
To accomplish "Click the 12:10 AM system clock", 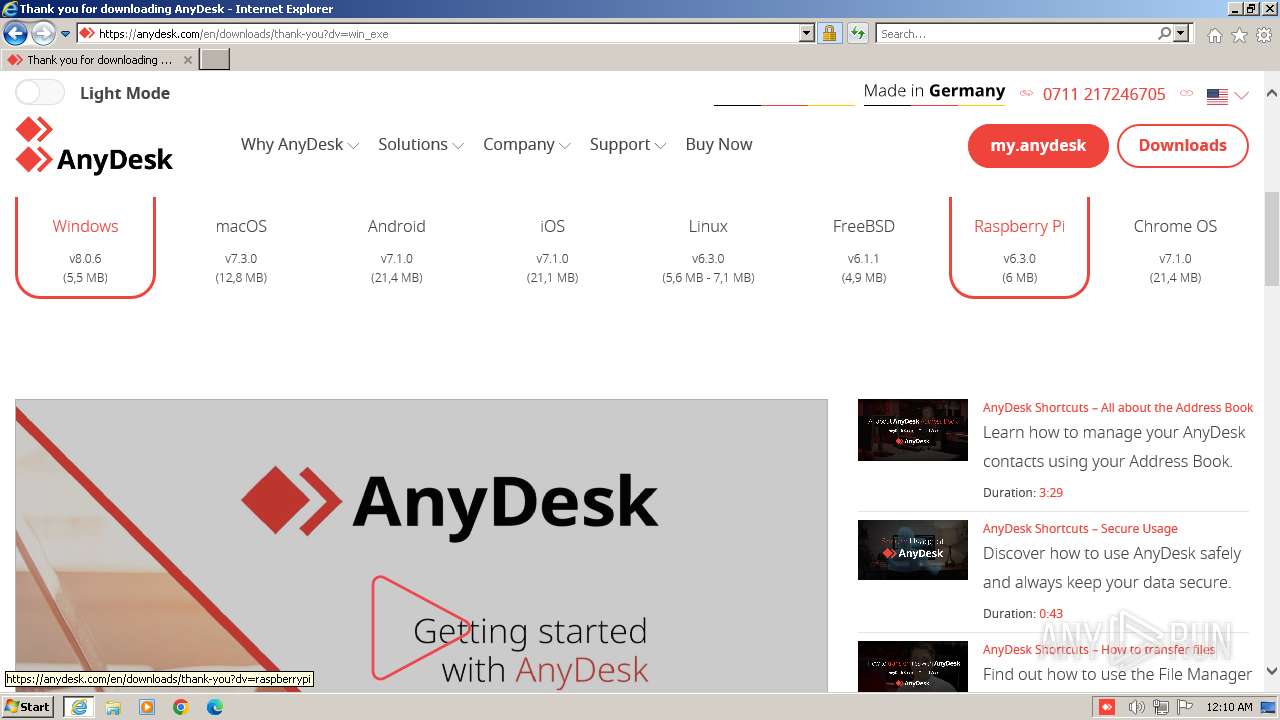I will pyautogui.click(x=1230, y=707).
